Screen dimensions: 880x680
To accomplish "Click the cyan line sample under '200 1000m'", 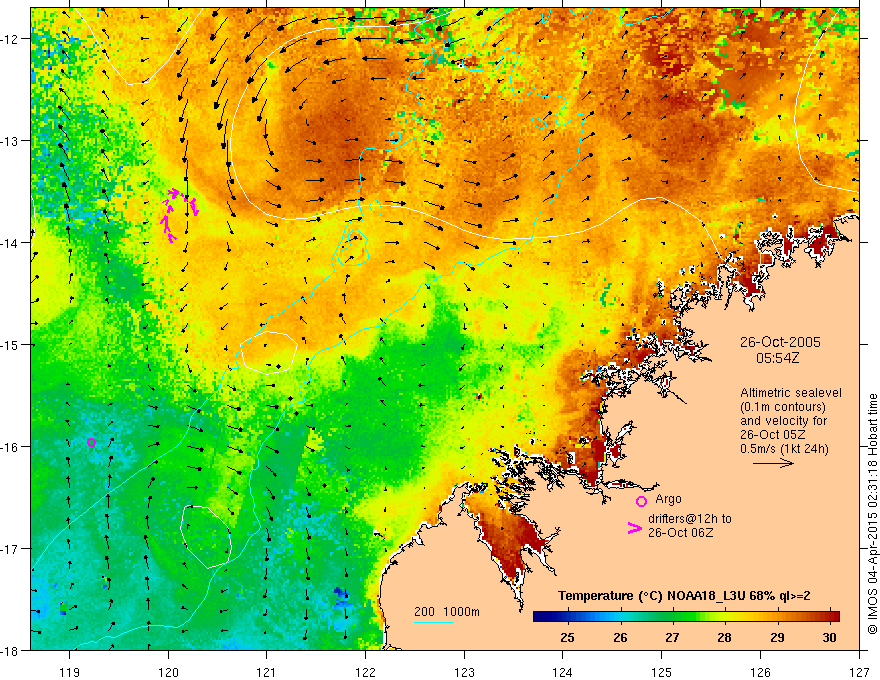I will tap(434, 622).
